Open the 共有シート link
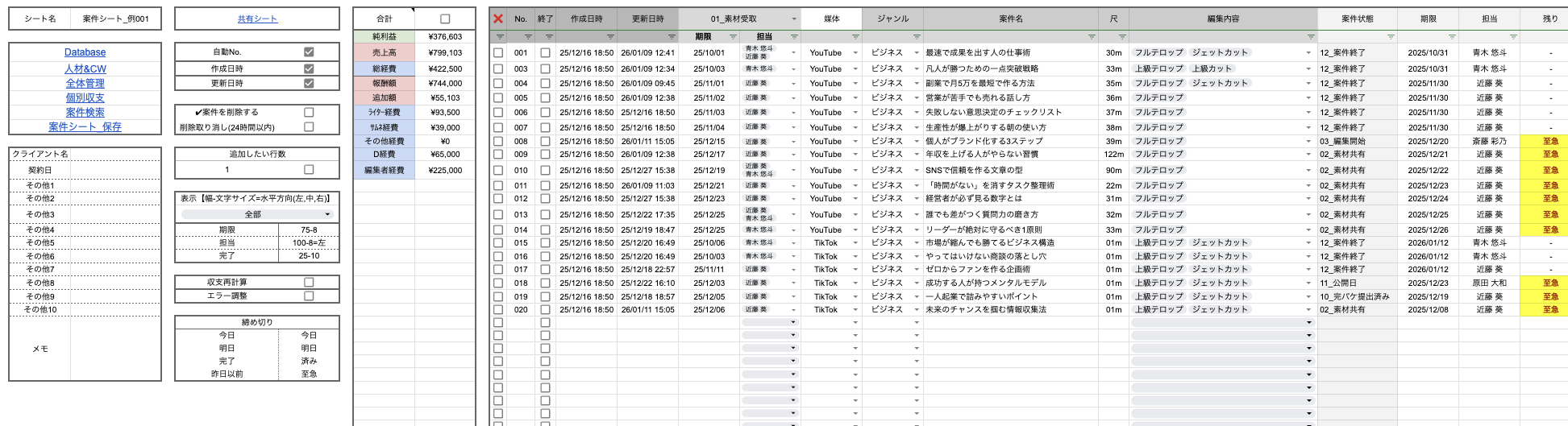 (x=257, y=19)
